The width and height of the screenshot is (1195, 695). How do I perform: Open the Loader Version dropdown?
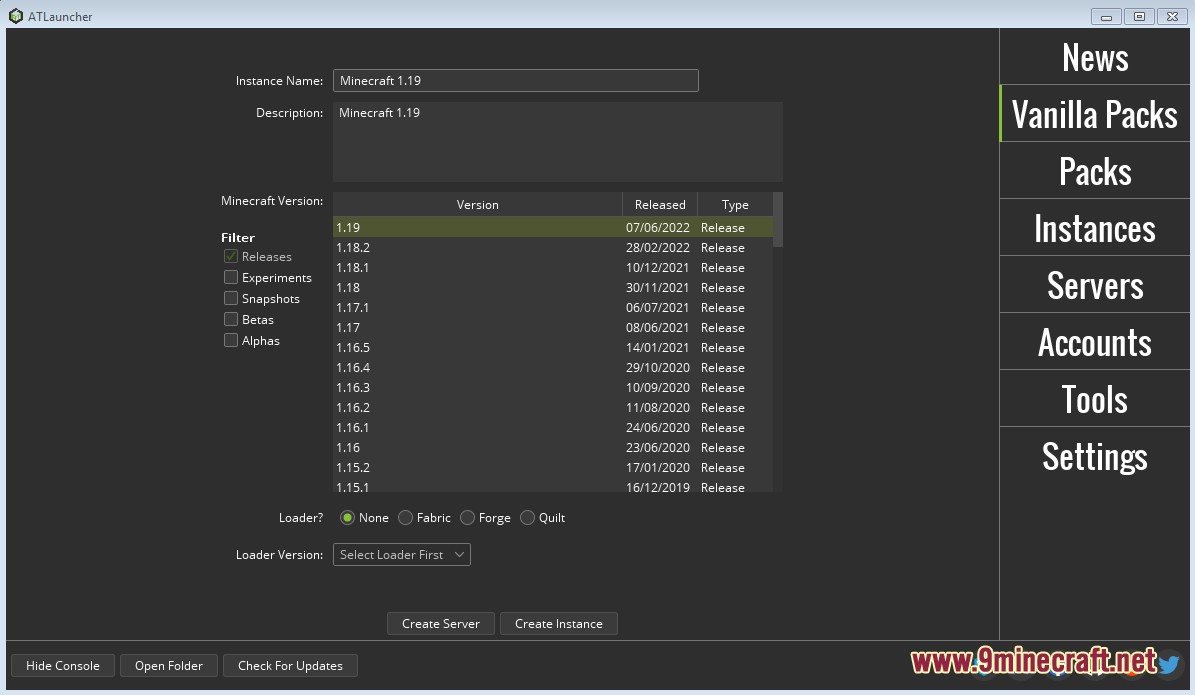(x=402, y=555)
